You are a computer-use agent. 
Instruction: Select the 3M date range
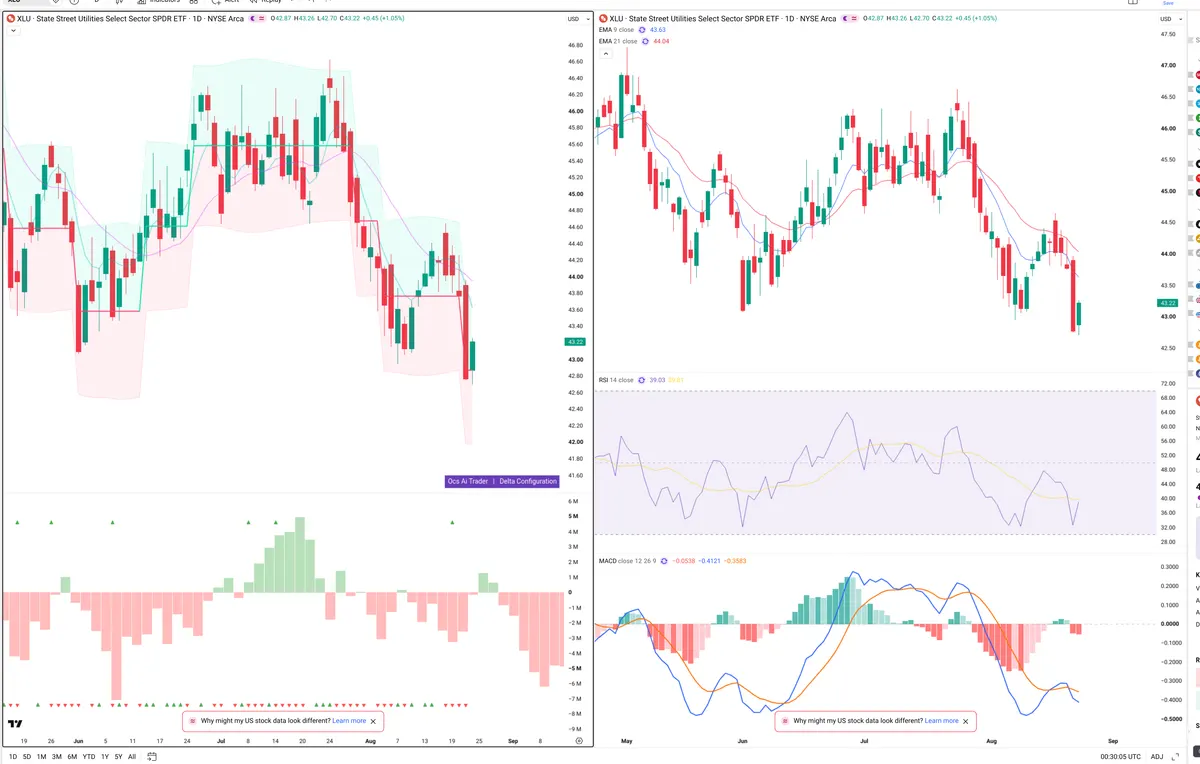pyautogui.click(x=57, y=756)
